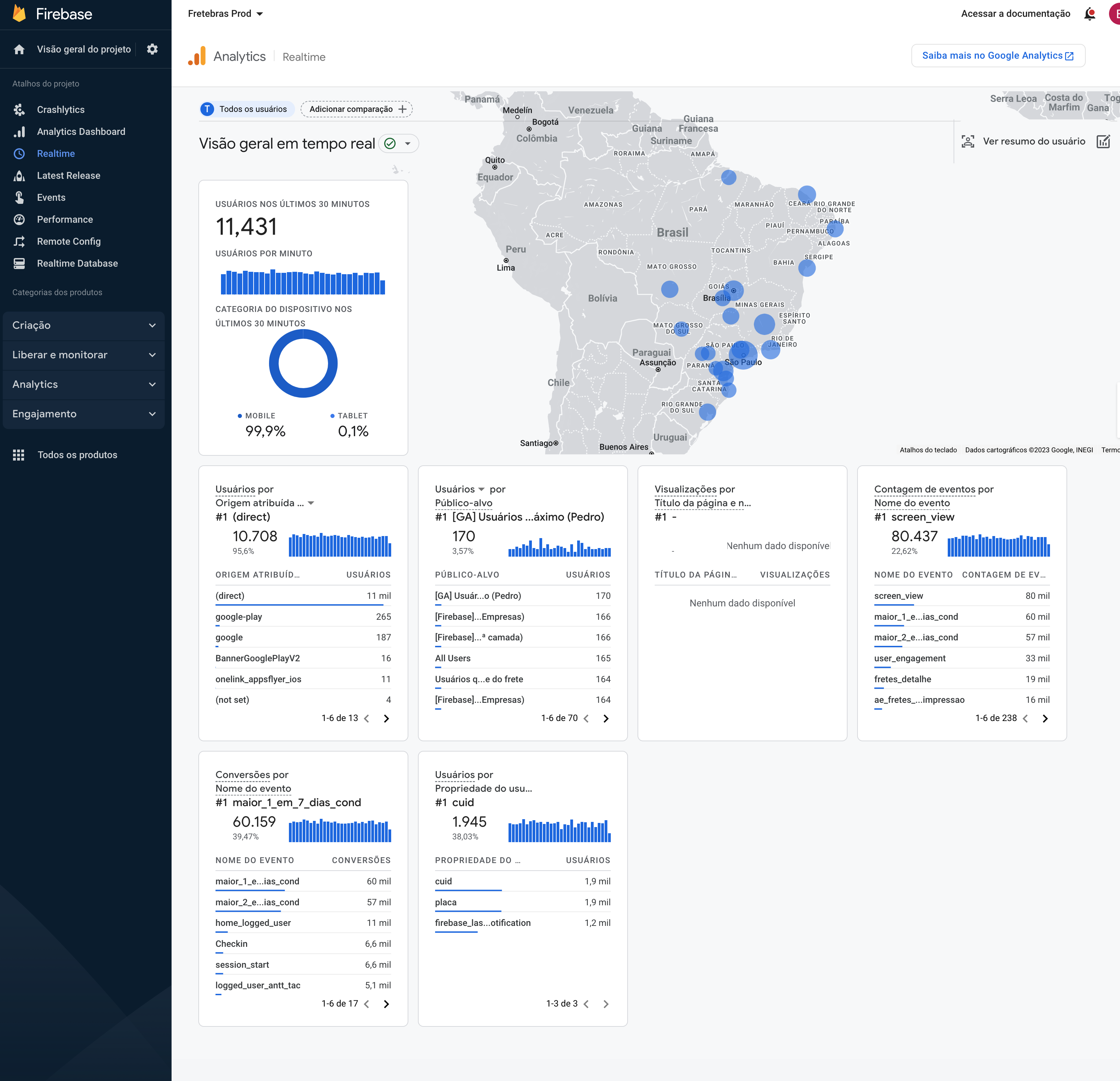Expand the Criação category
Screen dimensions: 1120x1081
click(83, 325)
